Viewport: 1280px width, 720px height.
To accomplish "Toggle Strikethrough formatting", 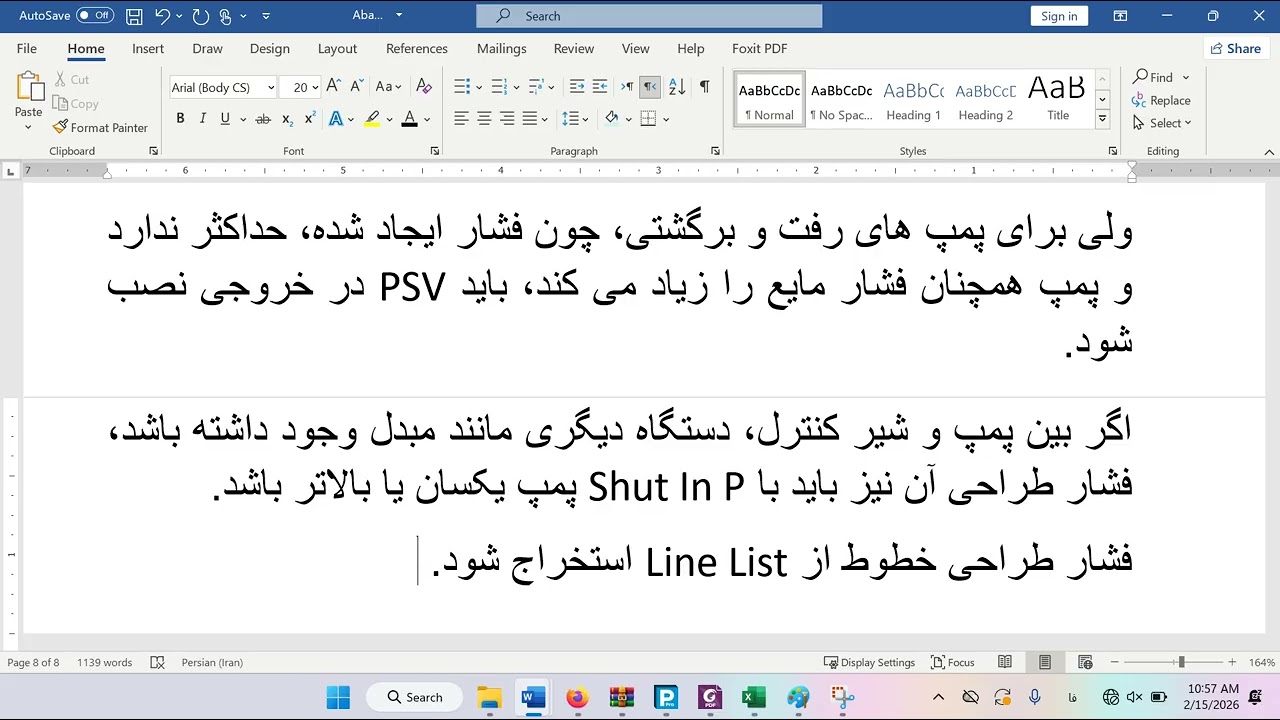I will point(263,119).
